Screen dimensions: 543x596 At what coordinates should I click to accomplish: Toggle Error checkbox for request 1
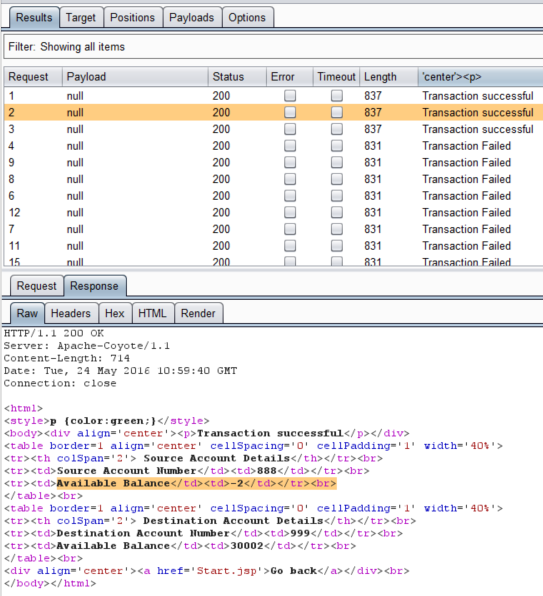290,95
